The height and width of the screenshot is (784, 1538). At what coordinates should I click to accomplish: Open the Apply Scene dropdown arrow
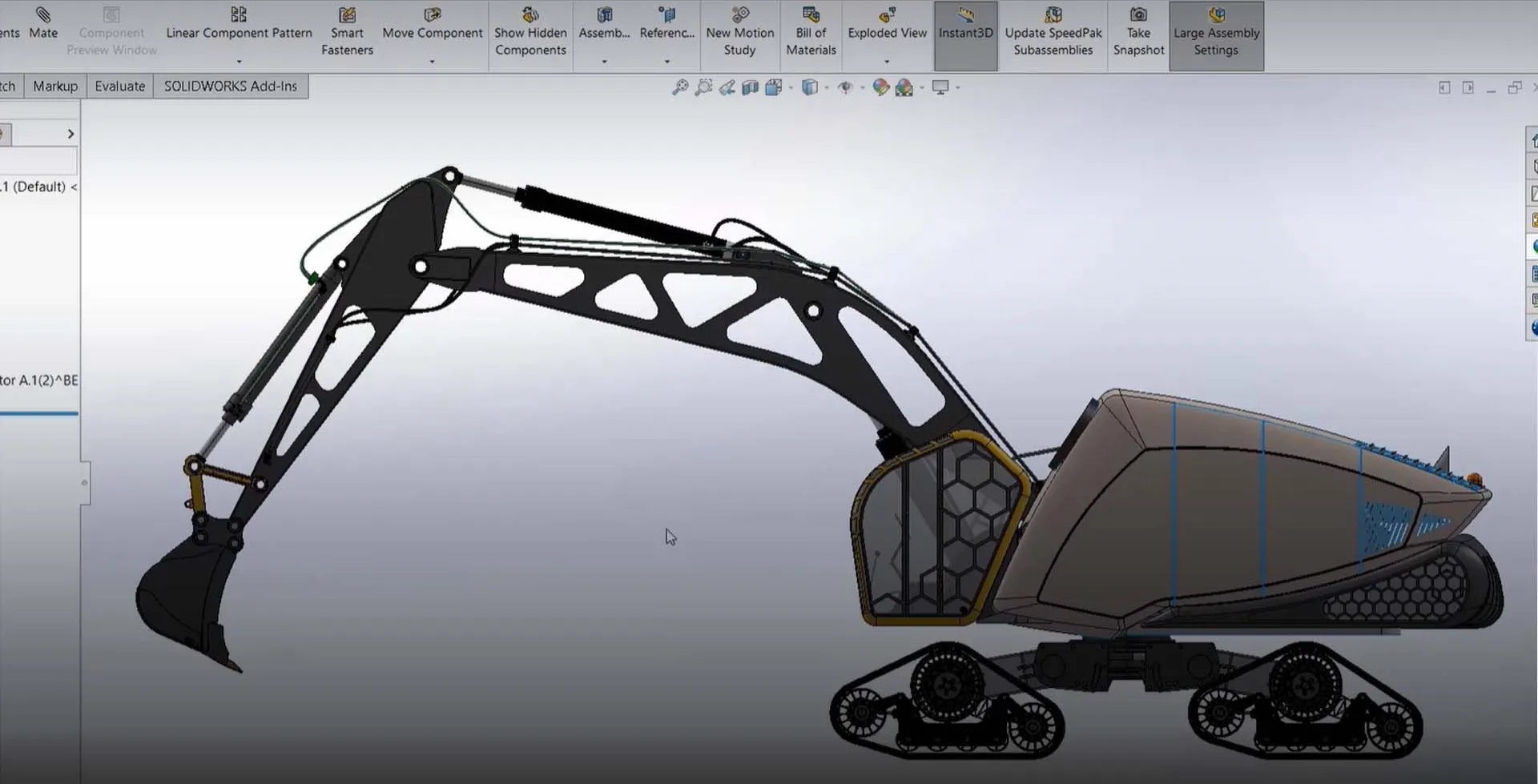coord(922,88)
